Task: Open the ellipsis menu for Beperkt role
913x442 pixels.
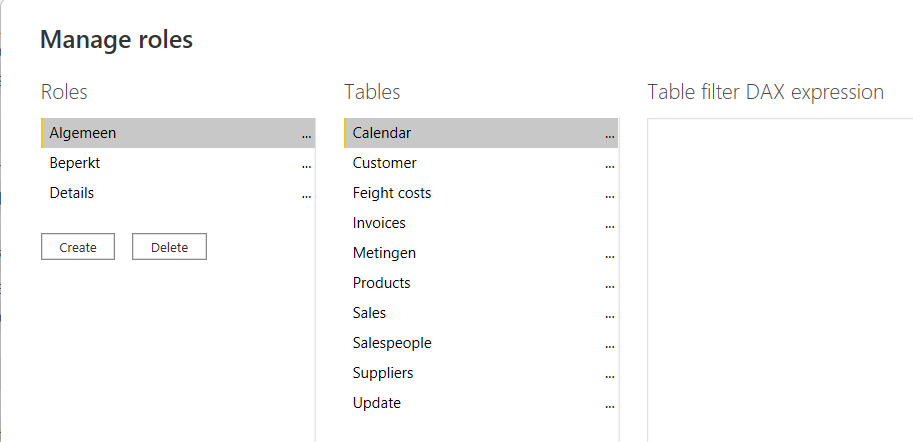Action: tap(306, 165)
